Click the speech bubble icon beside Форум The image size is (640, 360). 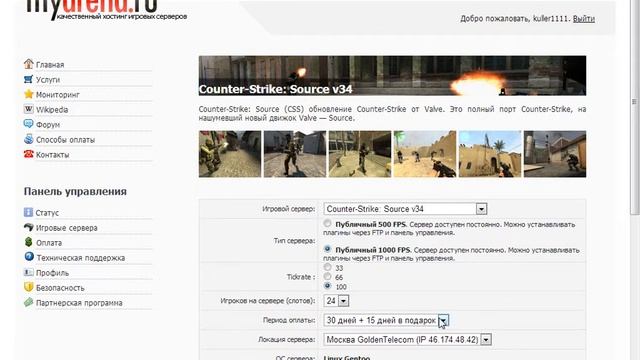tap(28, 124)
